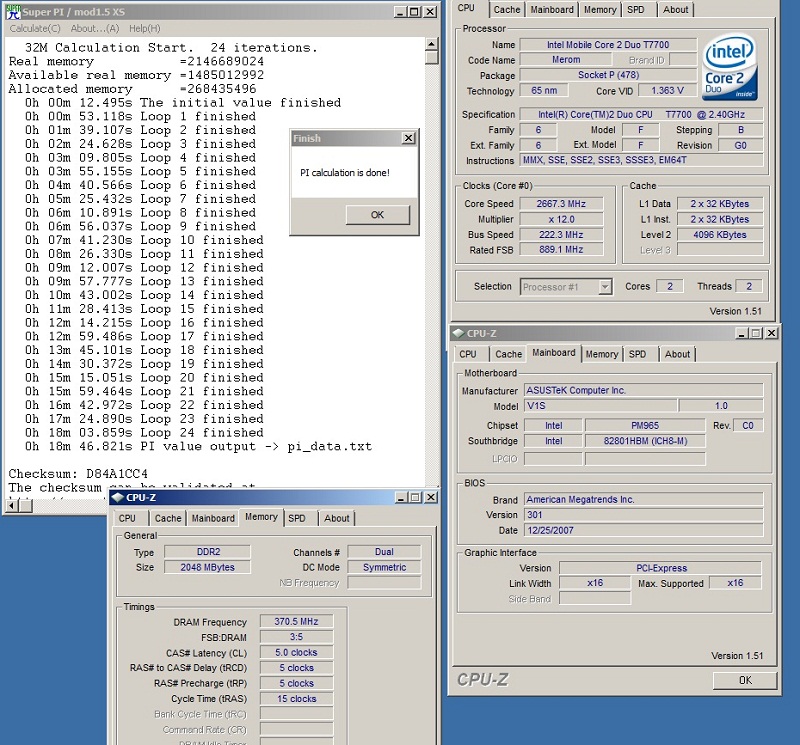Click the Package value Socket P (478)

point(608,75)
